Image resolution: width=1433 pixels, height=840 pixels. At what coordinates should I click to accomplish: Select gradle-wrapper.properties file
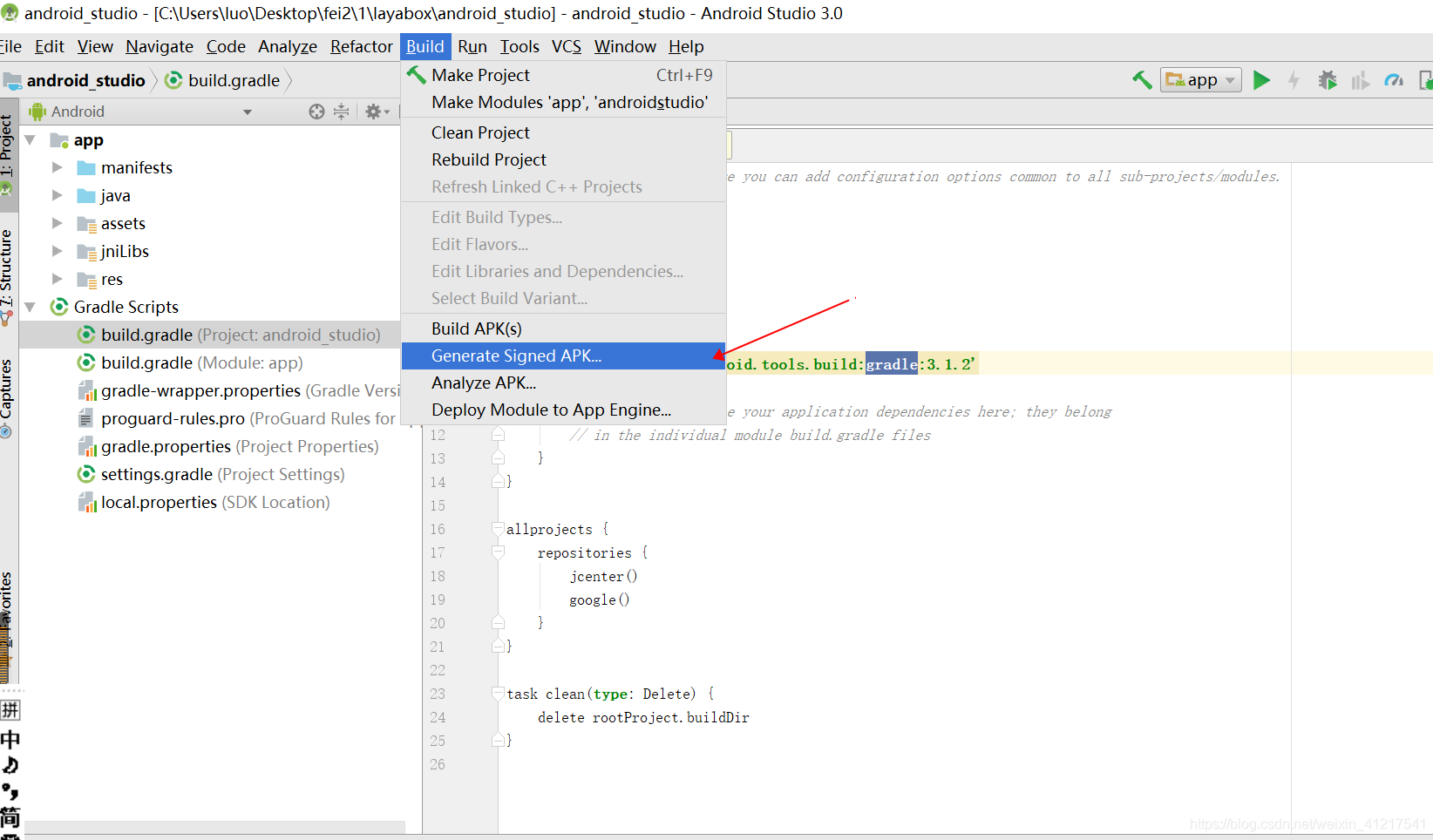[x=210, y=390]
